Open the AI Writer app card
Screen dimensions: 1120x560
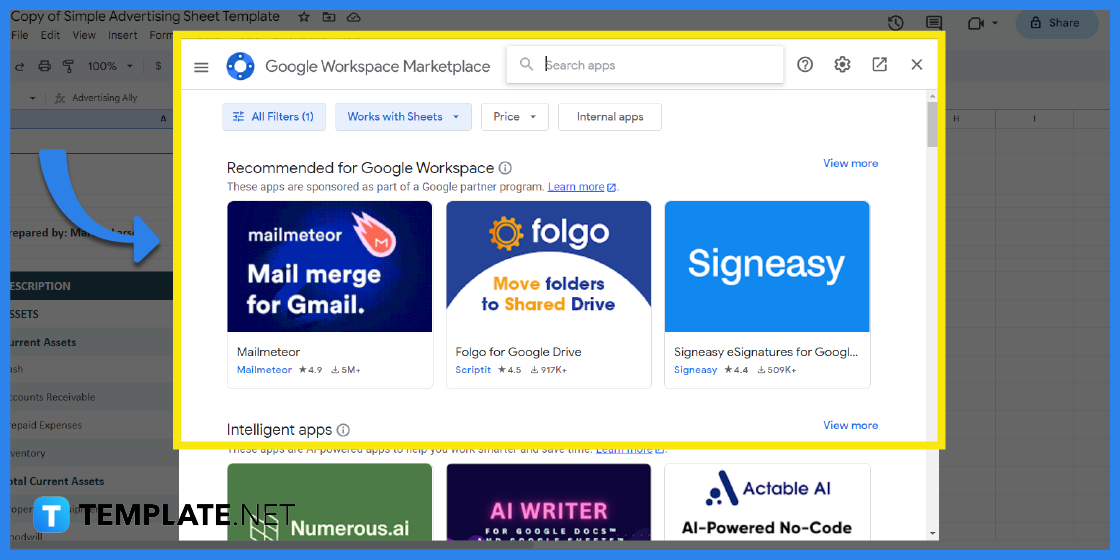click(549, 502)
